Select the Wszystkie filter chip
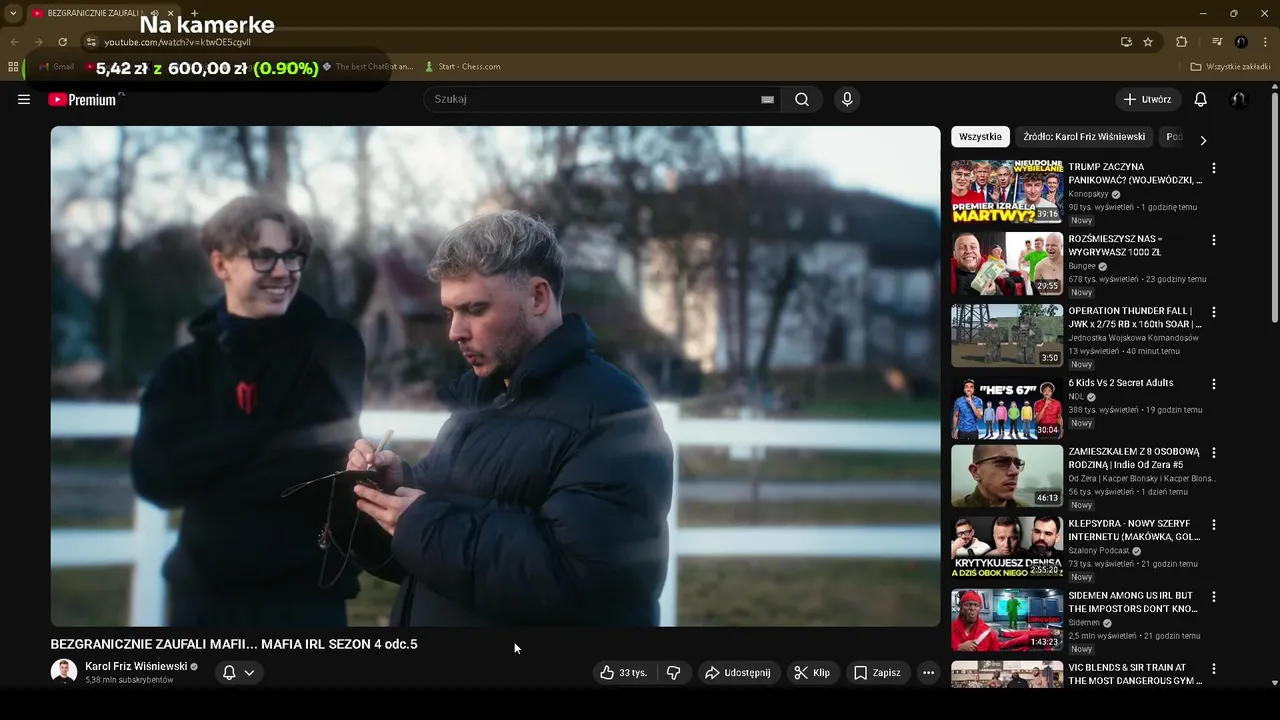This screenshot has height=720, width=1280. click(980, 137)
